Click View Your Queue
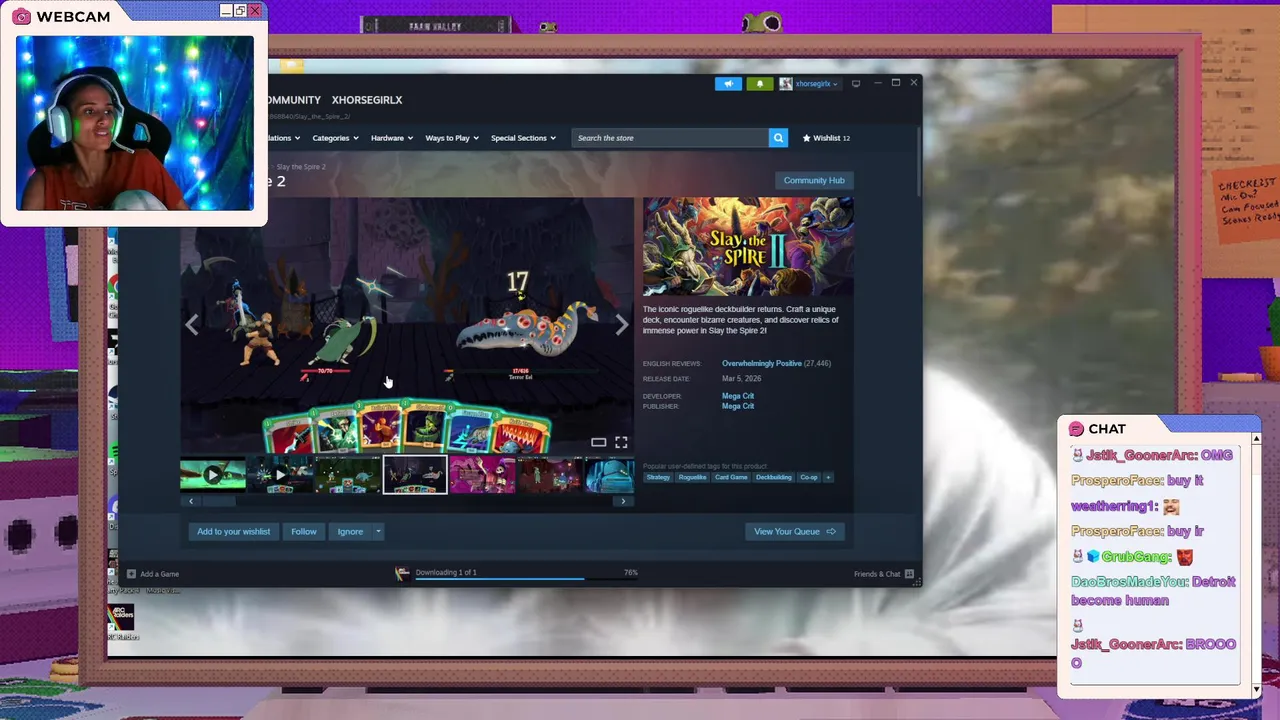The image size is (1280, 720). (795, 532)
